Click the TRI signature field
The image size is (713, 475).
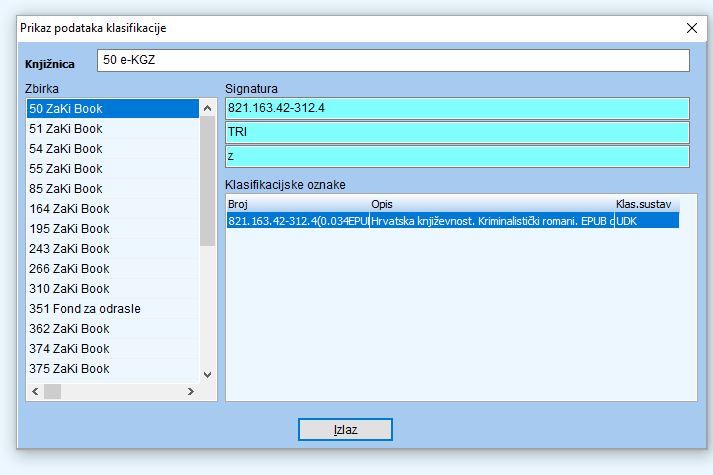[x=457, y=132]
